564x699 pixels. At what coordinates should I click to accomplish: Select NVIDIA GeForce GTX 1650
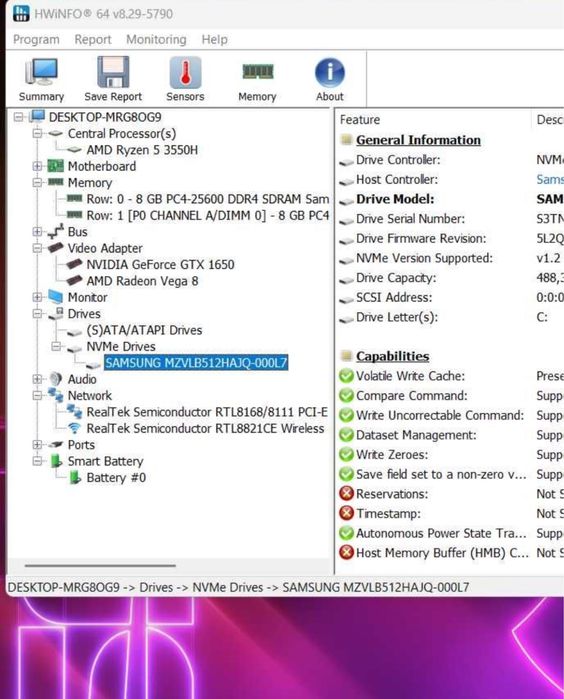(x=161, y=264)
